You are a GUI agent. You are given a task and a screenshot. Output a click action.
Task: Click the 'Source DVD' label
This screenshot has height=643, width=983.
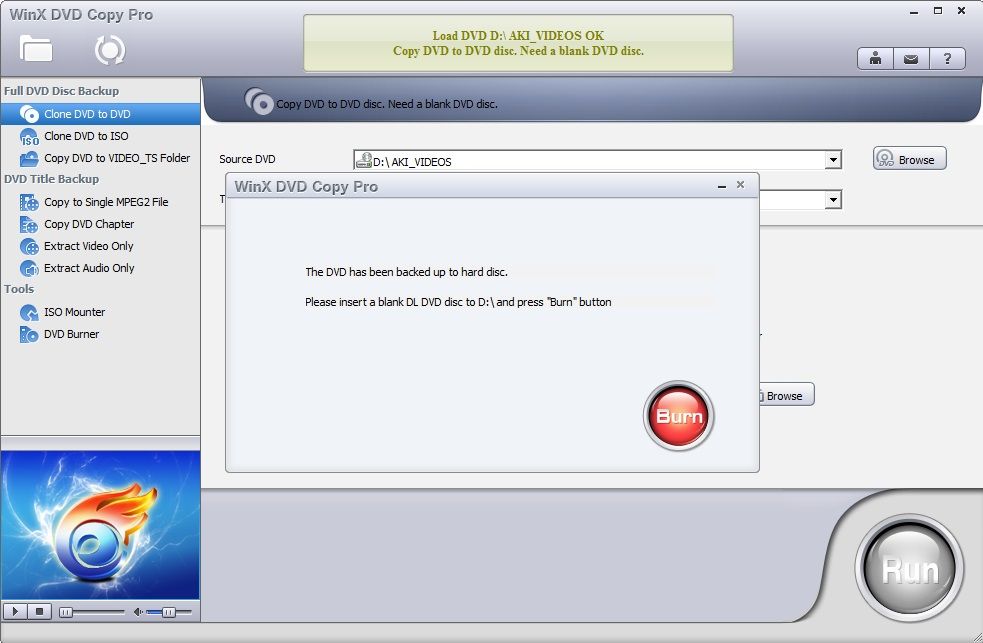click(x=247, y=159)
